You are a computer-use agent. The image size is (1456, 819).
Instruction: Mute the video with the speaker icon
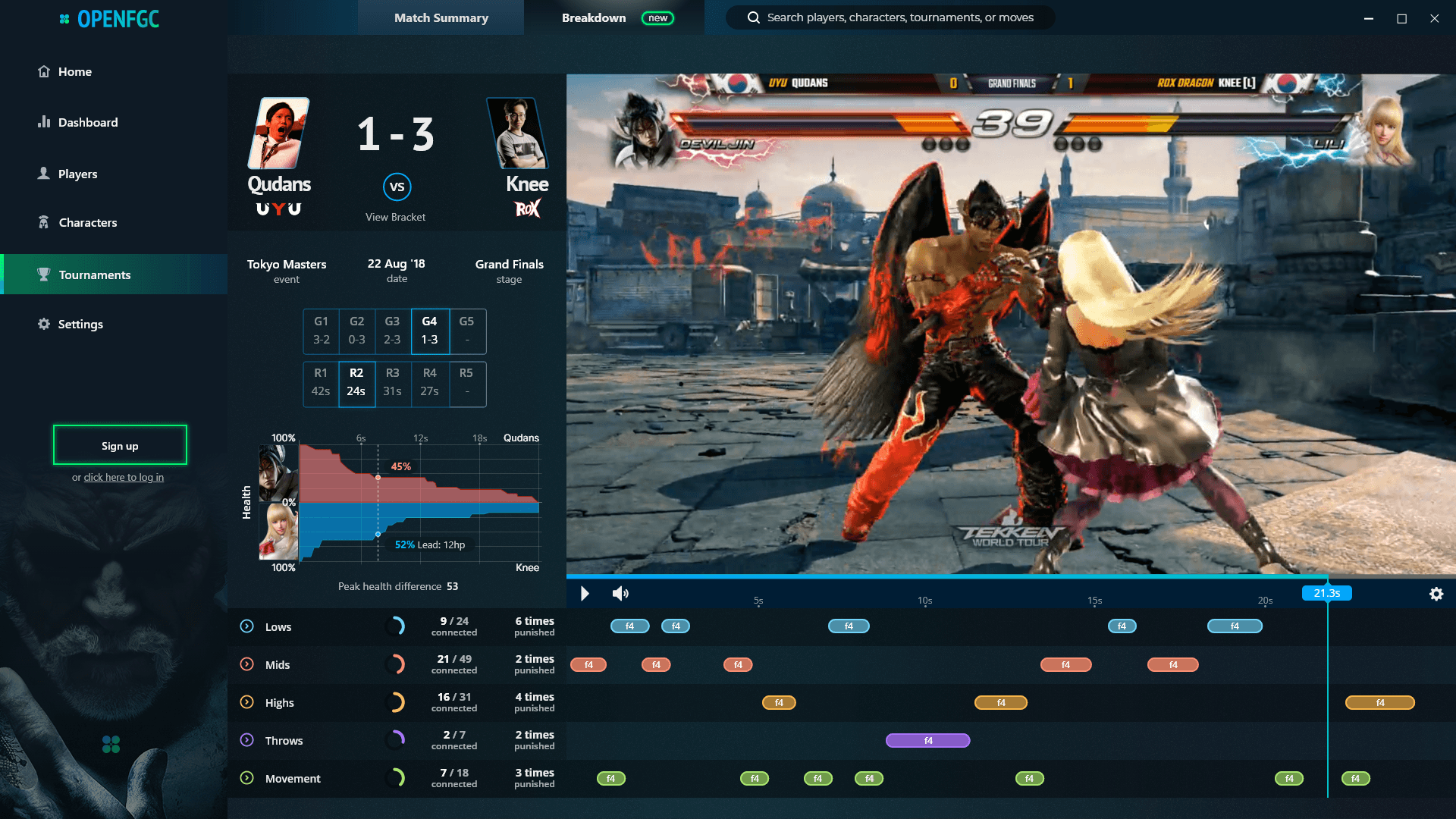point(620,593)
